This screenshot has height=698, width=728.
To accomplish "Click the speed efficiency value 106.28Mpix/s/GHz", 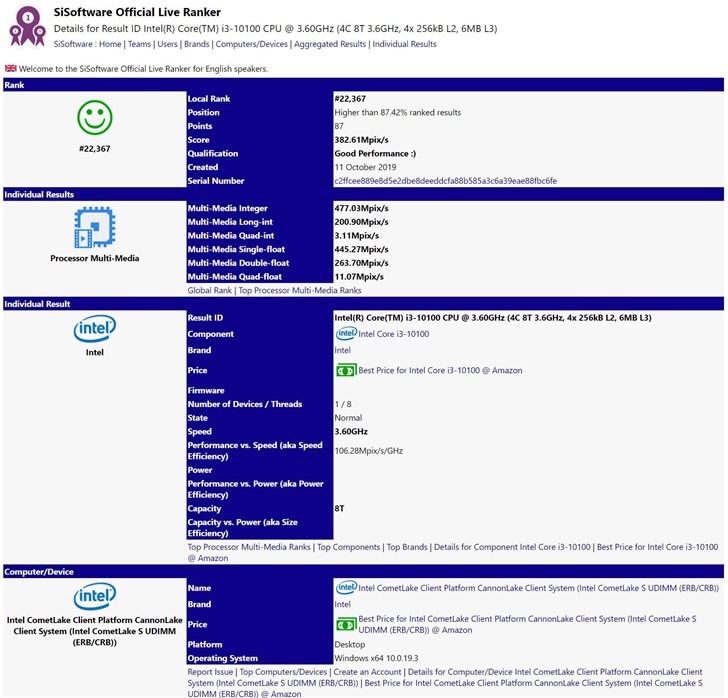I will coord(369,451).
